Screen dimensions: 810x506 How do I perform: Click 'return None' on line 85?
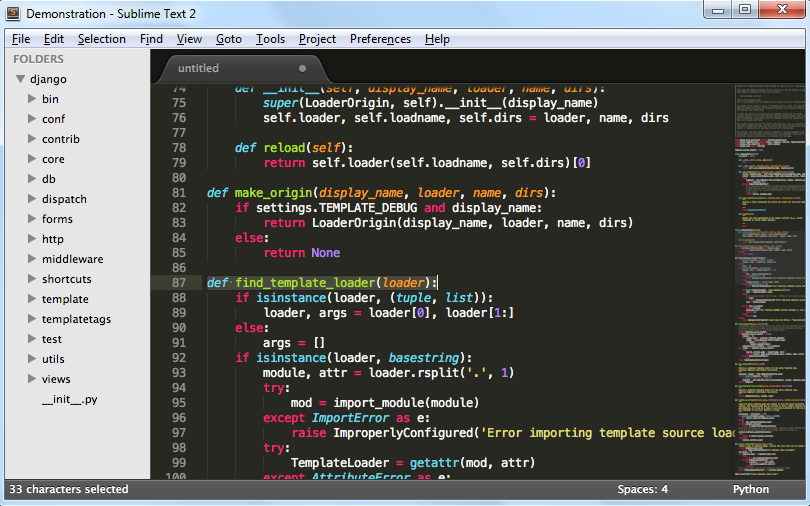[x=302, y=253]
